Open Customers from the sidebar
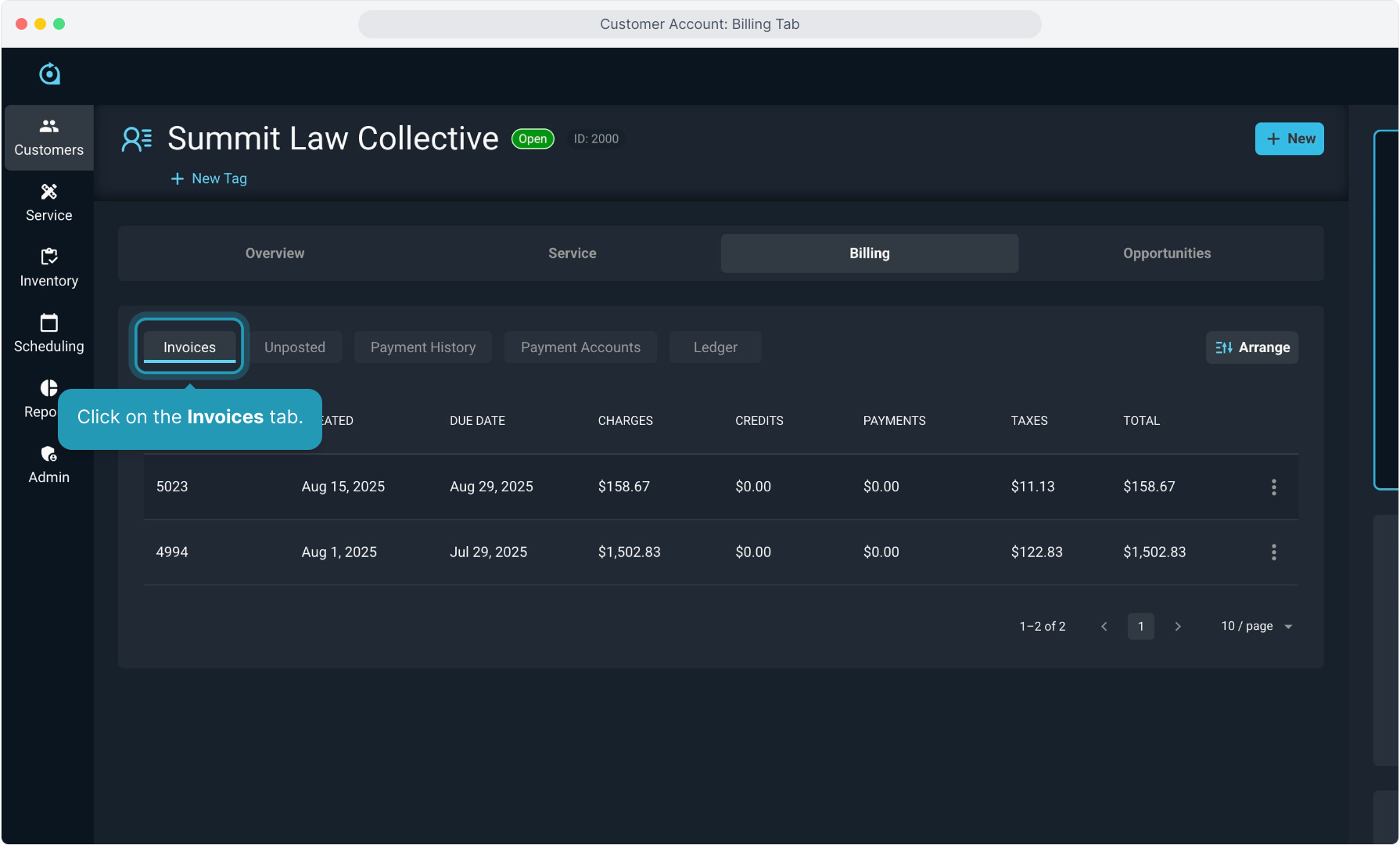The width and height of the screenshot is (1400, 845). [x=48, y=138]
